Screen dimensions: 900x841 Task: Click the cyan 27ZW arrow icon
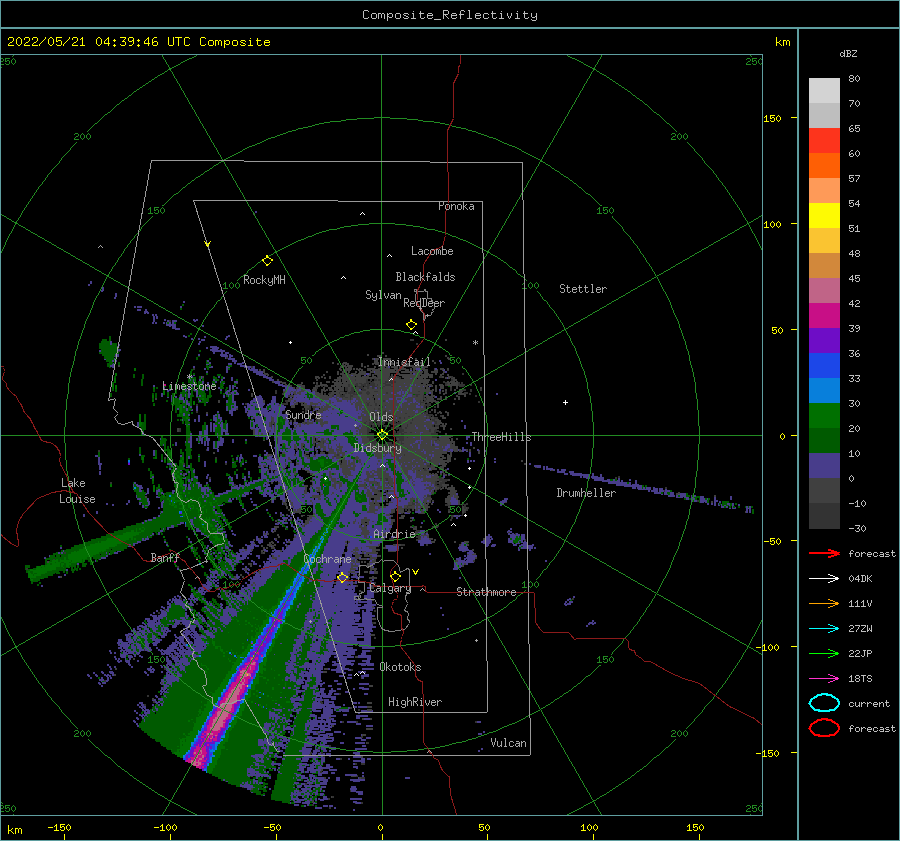(x=824, y=629)
